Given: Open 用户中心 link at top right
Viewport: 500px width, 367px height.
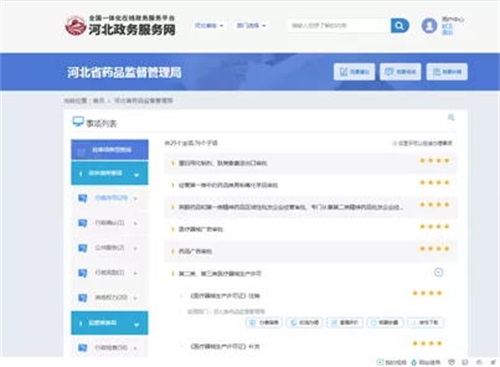Looking at the screenshot, I should 453,19.
